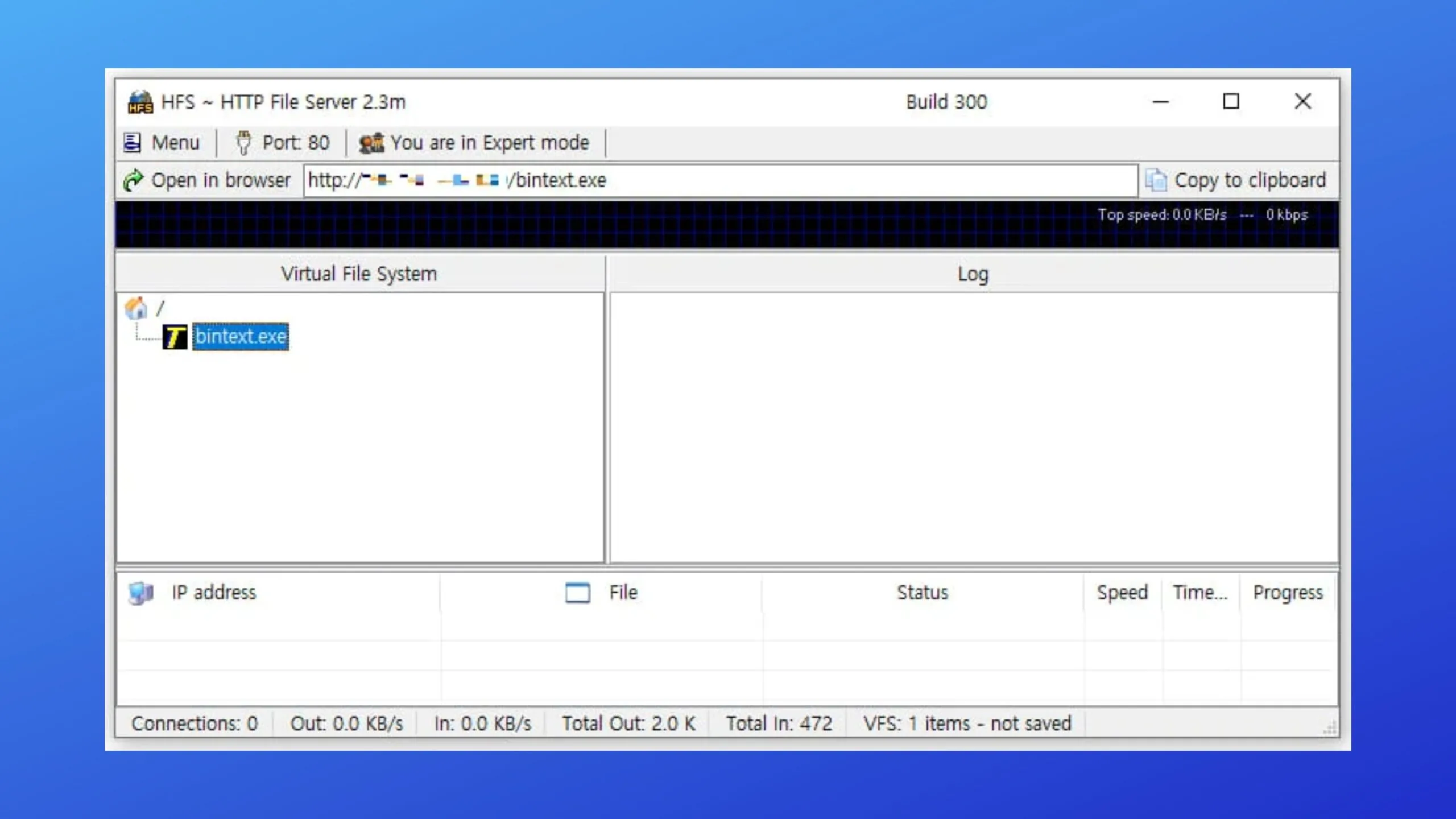
Task: Click the Progress column header
Action: point(1288,593)
